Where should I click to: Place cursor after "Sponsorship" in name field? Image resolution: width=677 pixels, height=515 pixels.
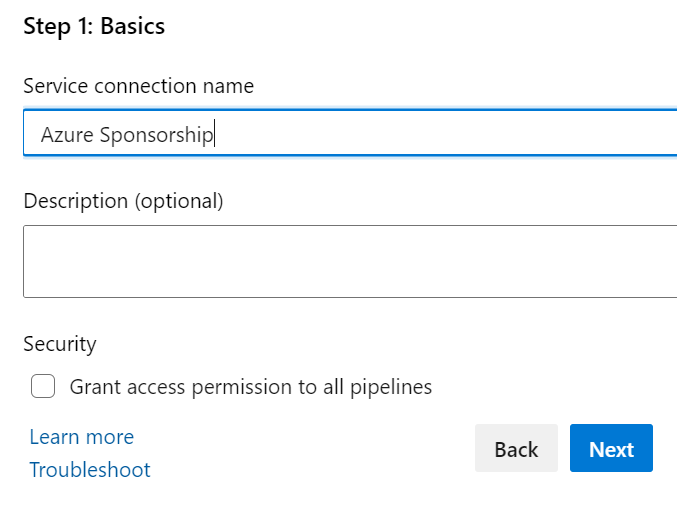click(x=215, y=134)
